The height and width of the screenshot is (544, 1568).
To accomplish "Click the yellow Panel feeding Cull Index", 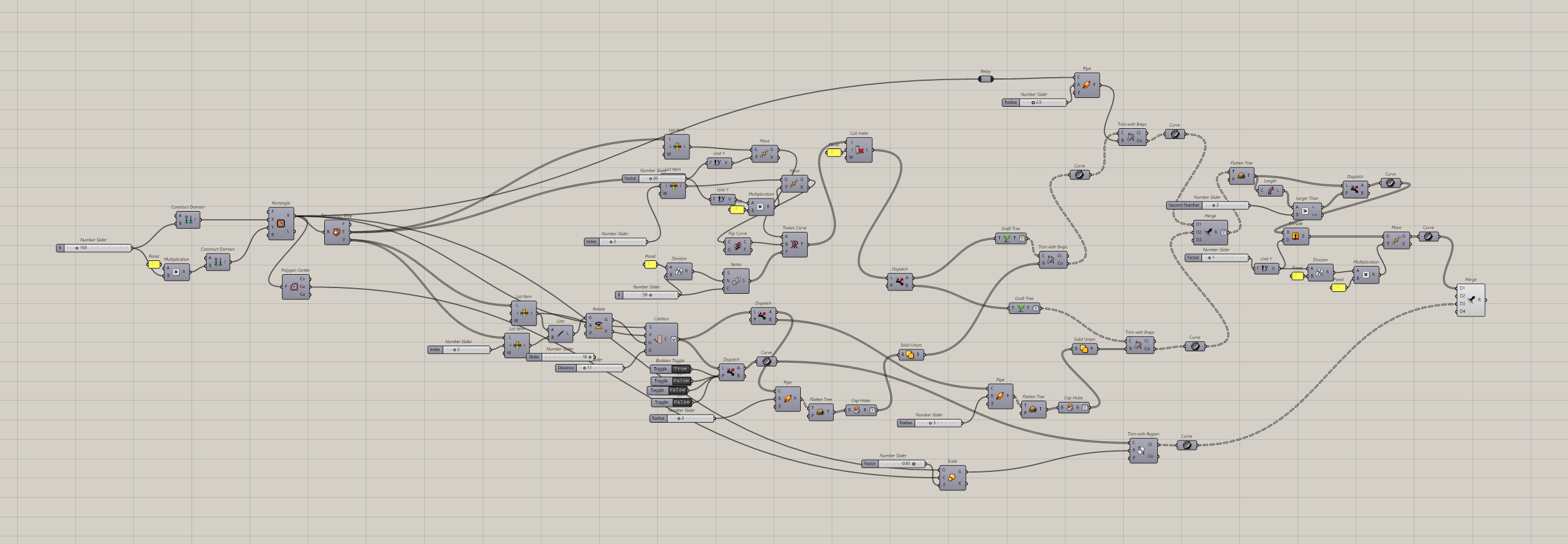I will 834,152.
